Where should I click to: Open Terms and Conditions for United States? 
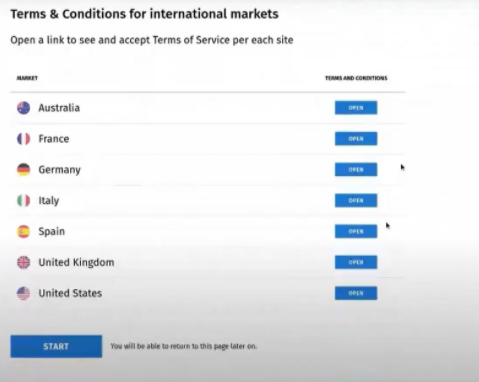pos(356,293)
